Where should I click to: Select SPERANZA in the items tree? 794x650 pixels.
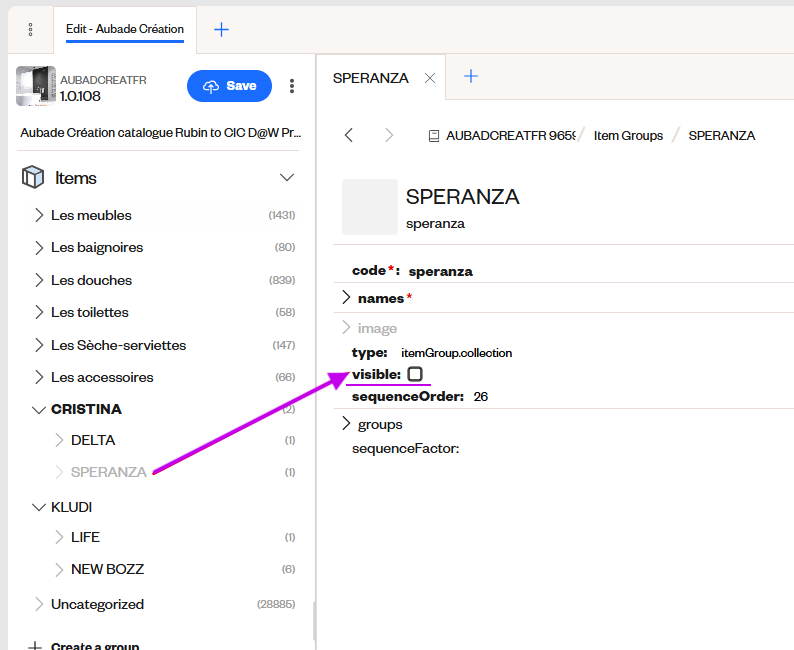(108, 472)
